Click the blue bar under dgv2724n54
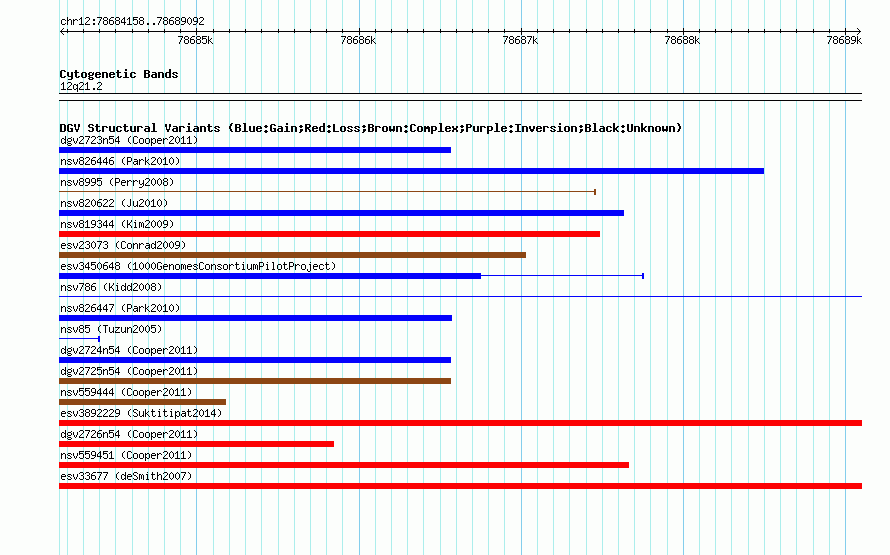 point(255,360)
